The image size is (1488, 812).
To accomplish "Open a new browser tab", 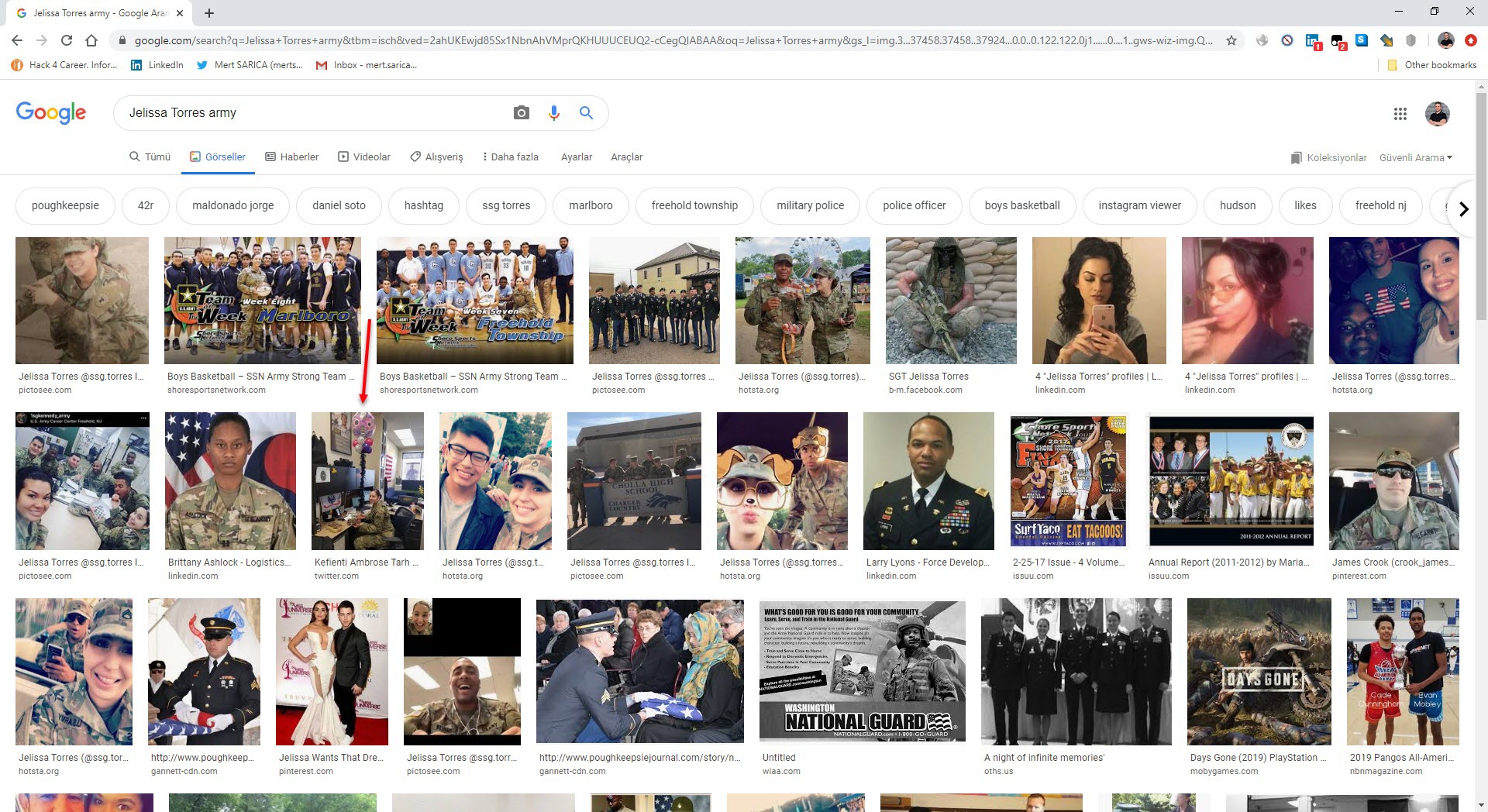I will (209, 13).
